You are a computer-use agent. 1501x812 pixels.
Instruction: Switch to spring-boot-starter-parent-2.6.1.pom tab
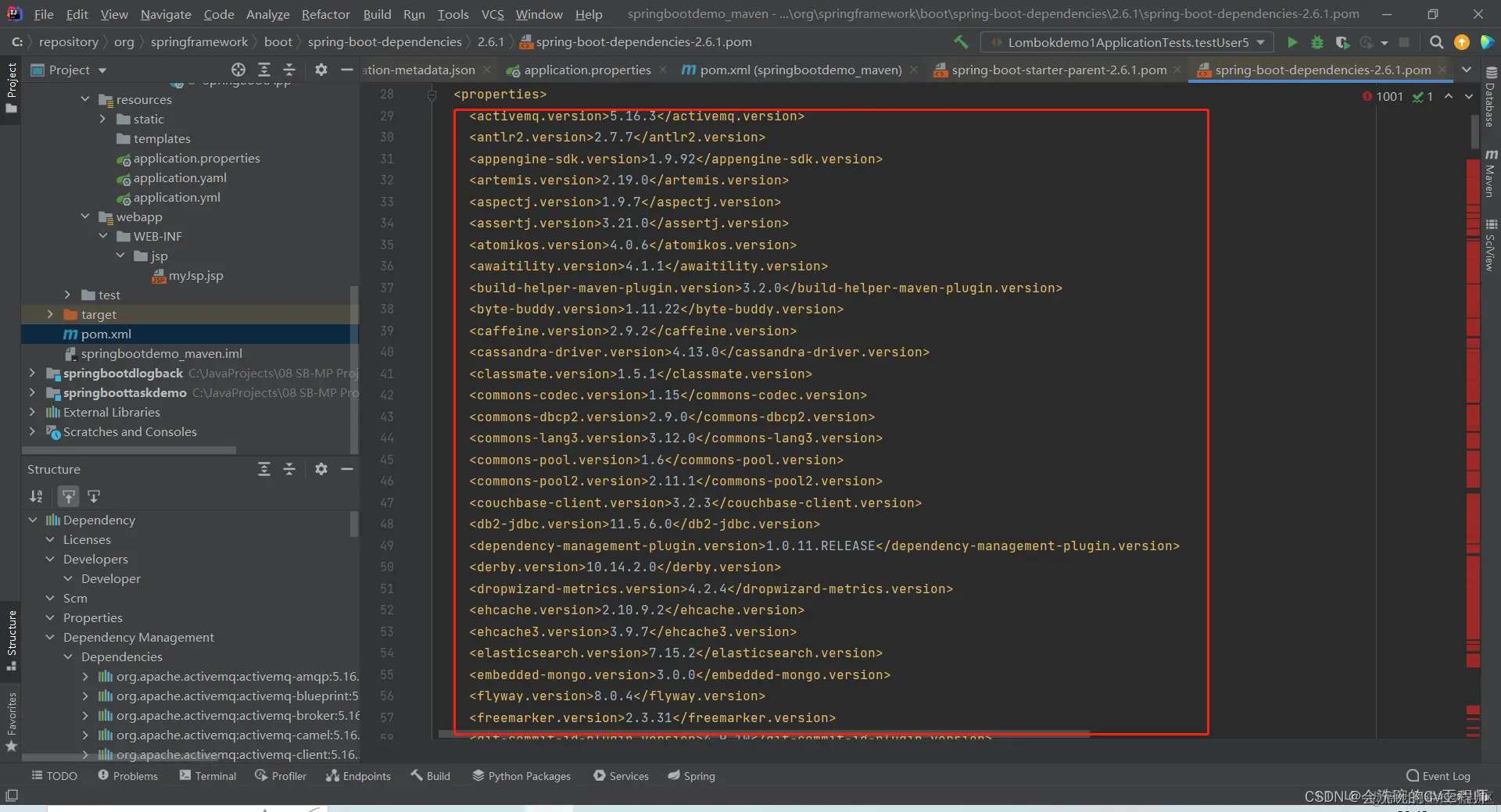pos(1059,70)
